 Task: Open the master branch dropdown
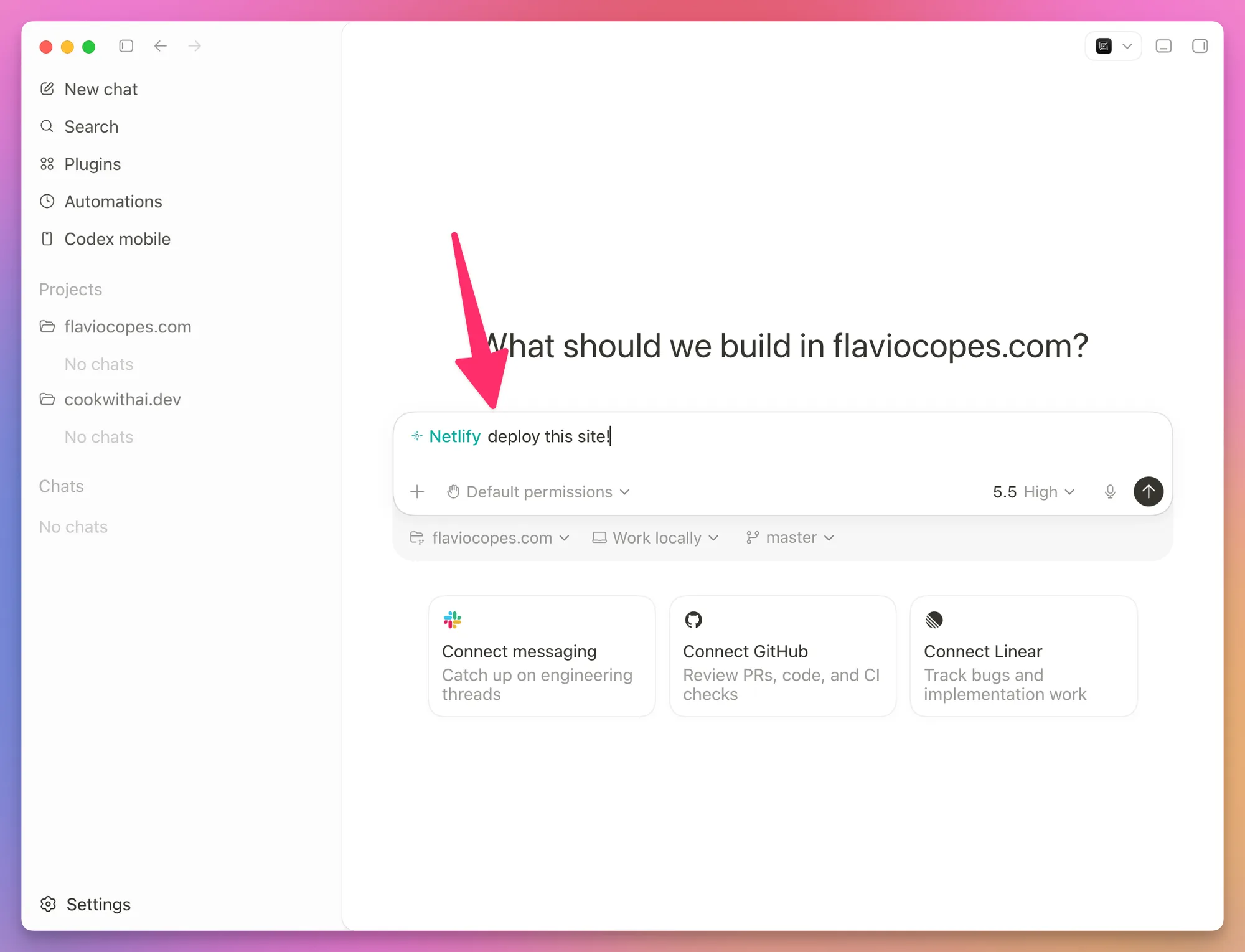point(790,537)
